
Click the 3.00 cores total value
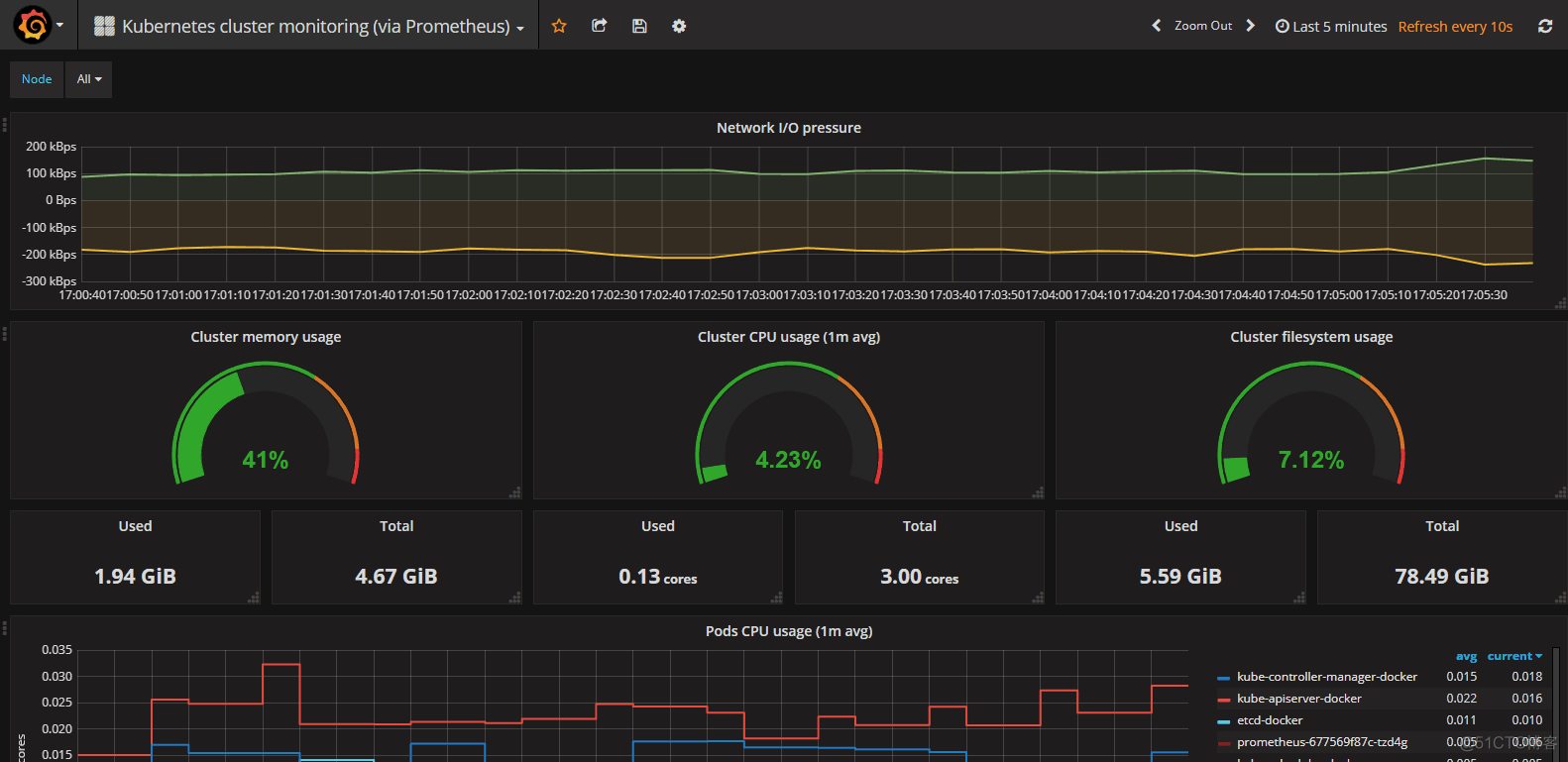pos(920,577)
